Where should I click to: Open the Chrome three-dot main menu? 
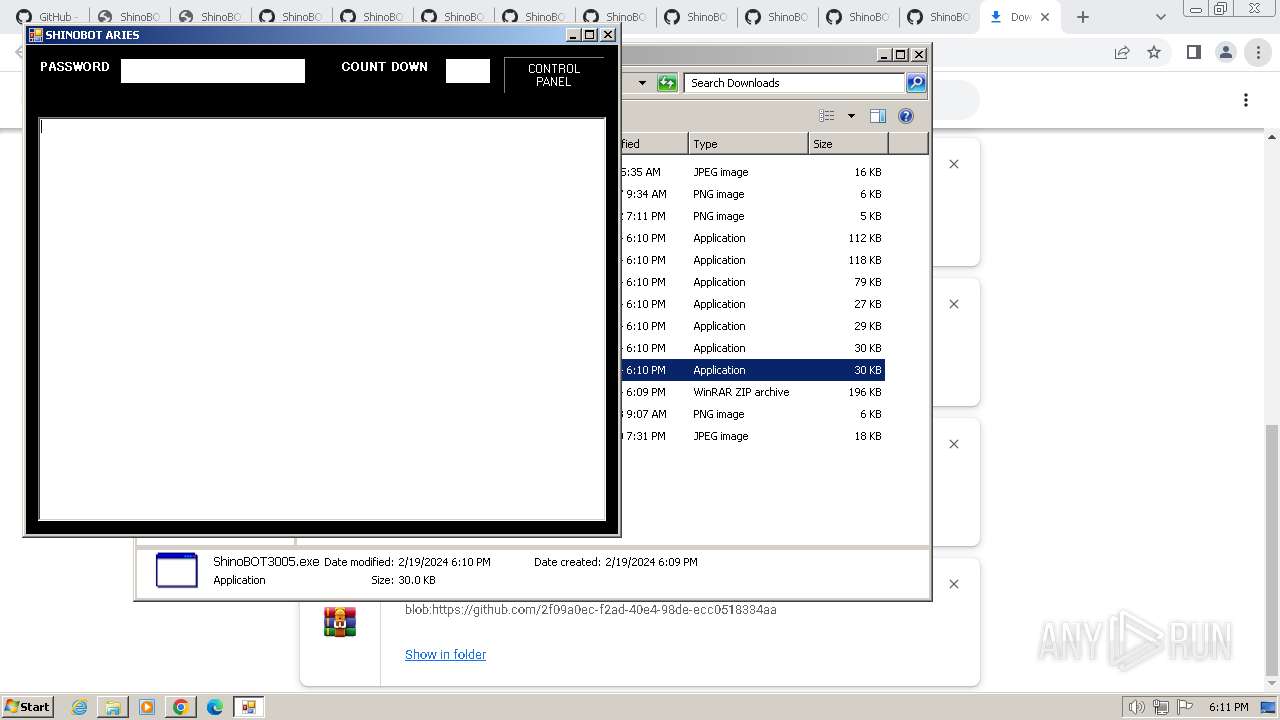click(1258, 53)
